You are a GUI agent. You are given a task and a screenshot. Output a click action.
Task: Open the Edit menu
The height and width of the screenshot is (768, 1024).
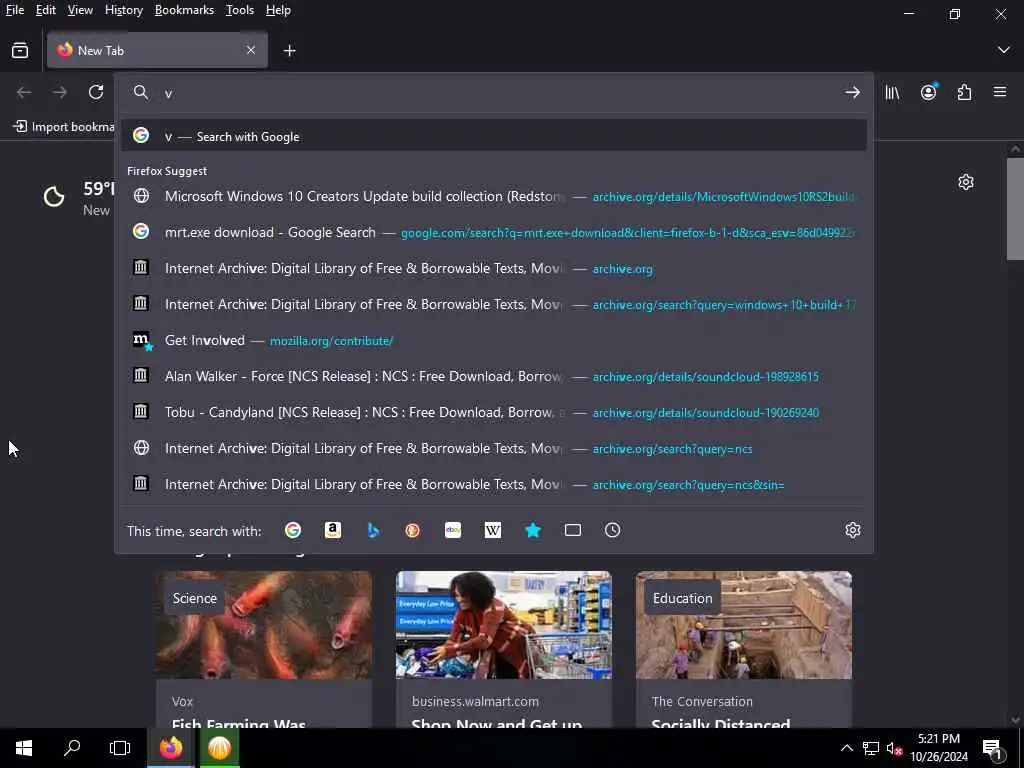coord(46,10)
